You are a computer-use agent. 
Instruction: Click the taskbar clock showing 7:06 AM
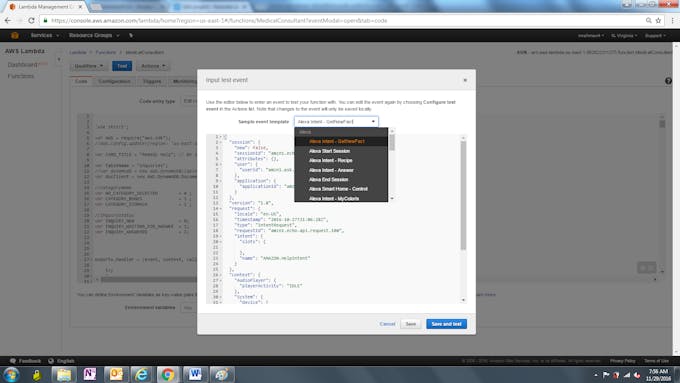point(658,375)
